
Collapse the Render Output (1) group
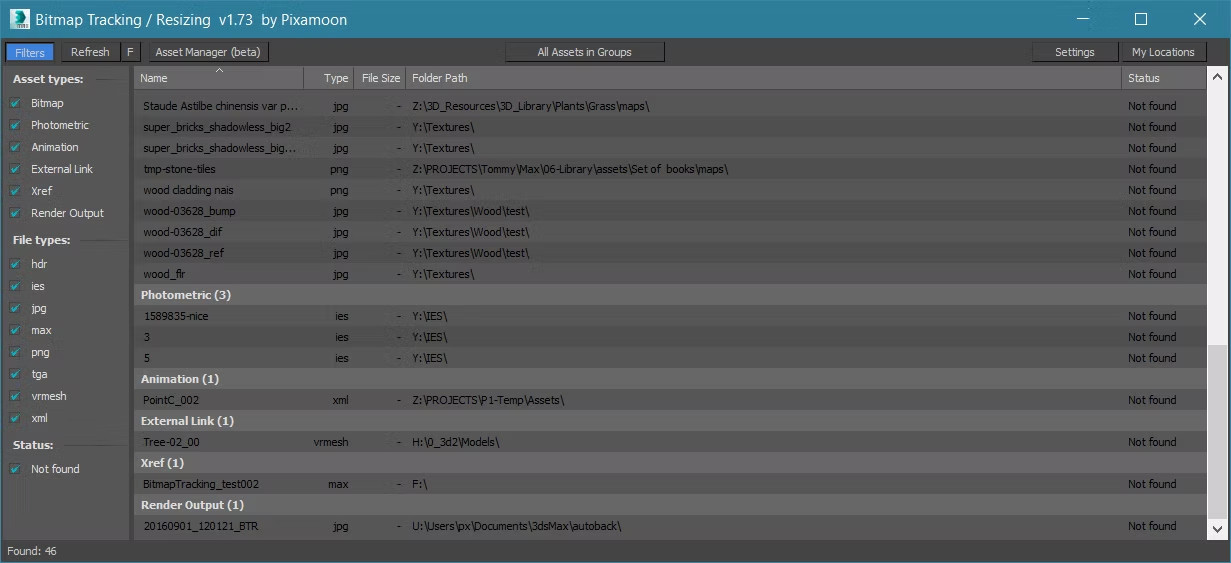pos(670,505)
